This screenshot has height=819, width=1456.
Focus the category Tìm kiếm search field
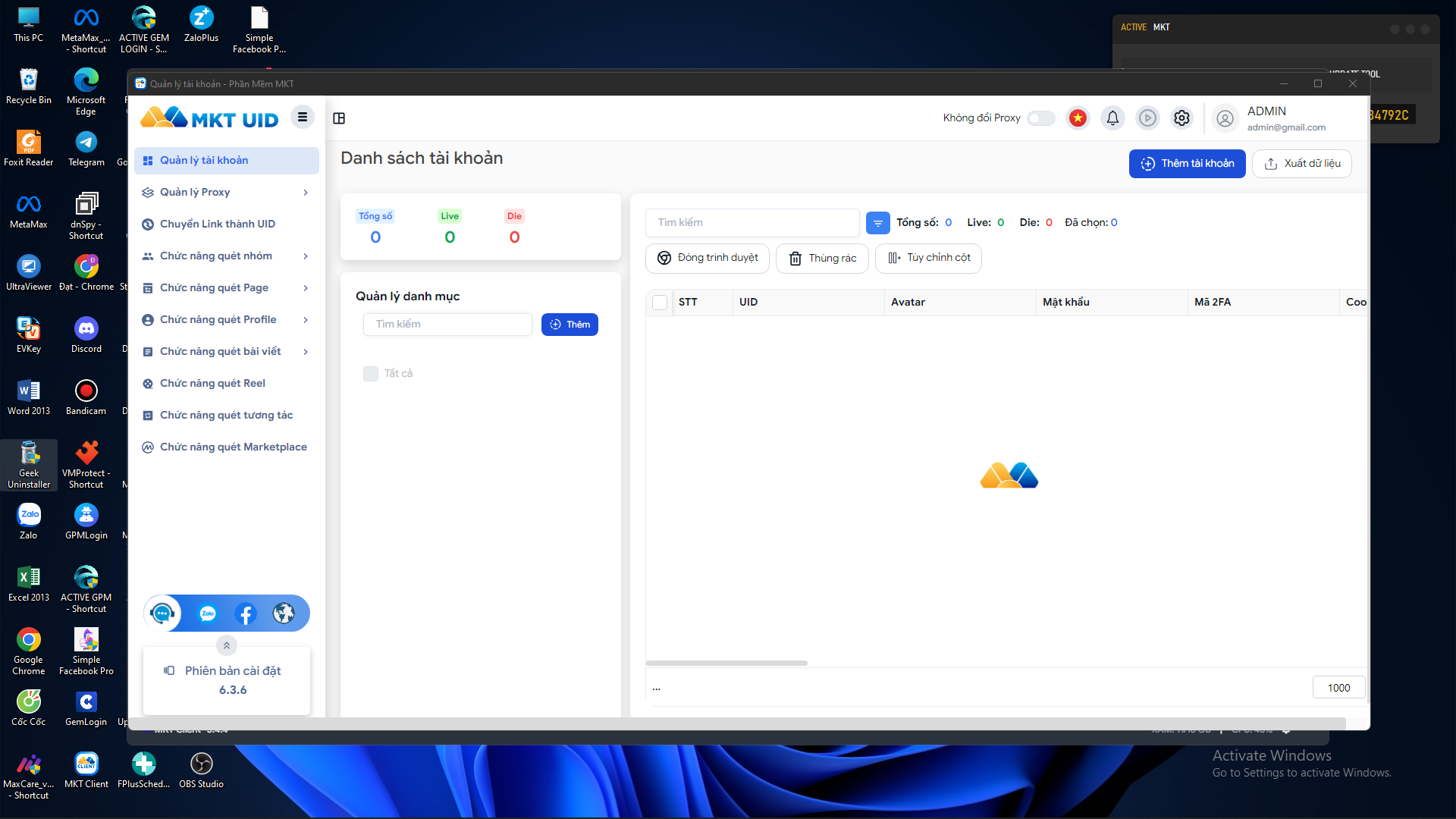447,325
